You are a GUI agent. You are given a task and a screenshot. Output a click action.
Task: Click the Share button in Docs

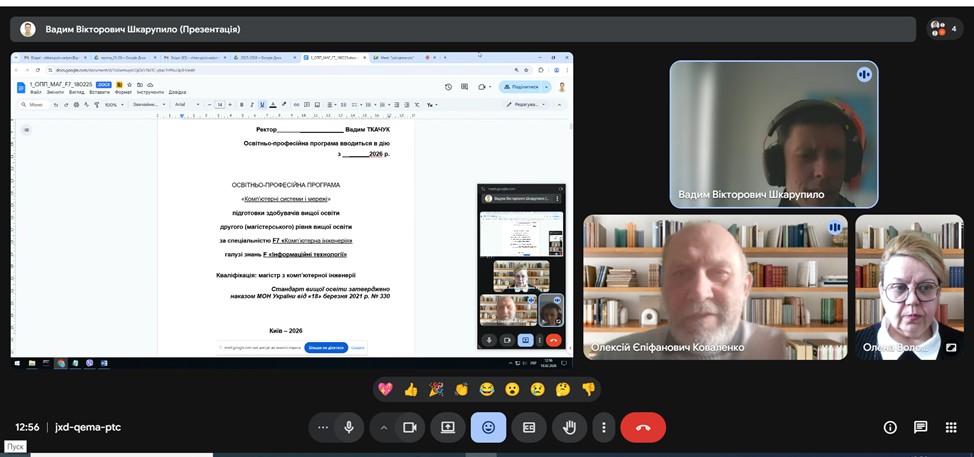(x=521, y=87)
